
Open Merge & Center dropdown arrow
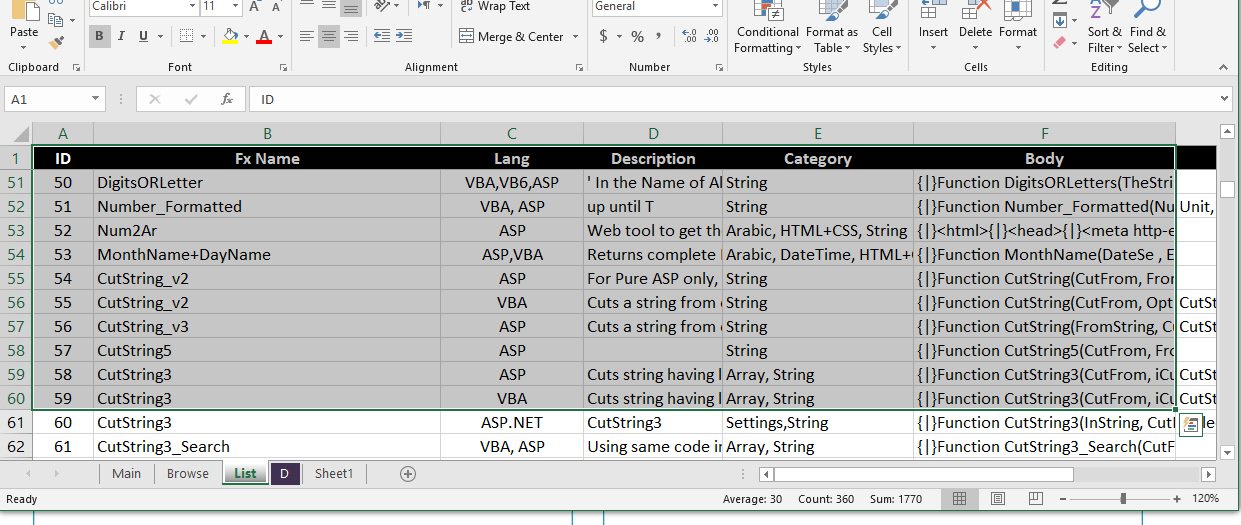(575, 37)
